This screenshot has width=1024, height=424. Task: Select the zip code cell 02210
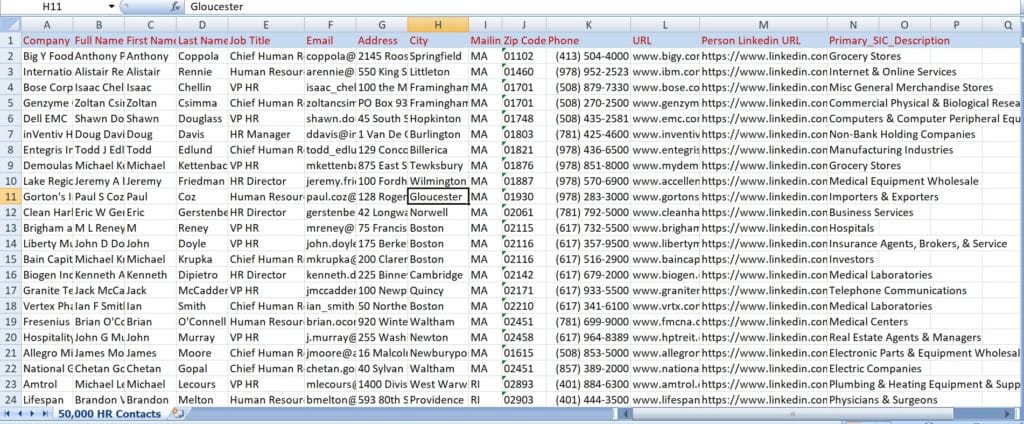(523, 306)
